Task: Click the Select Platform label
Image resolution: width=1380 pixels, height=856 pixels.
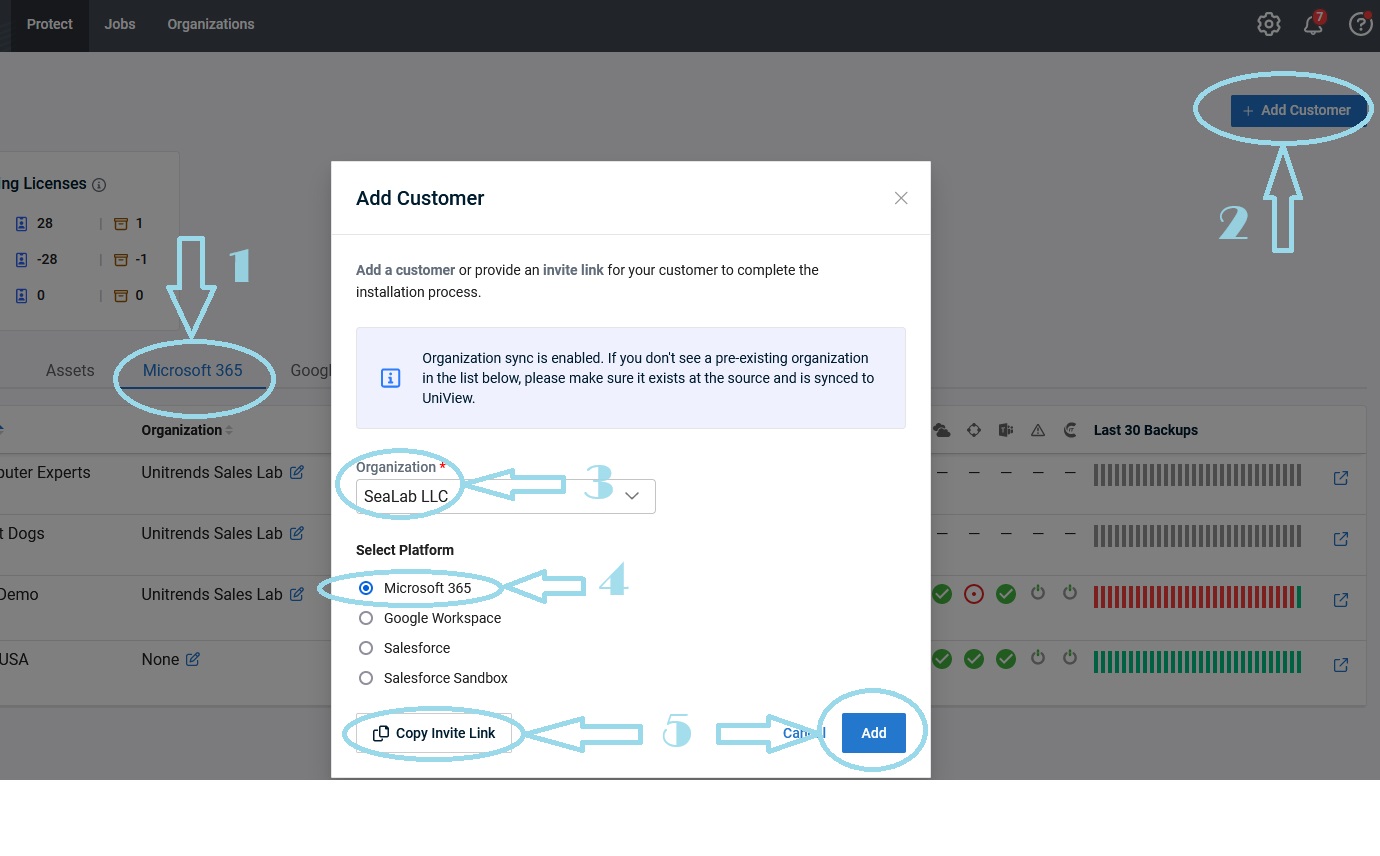Action: (x=405, y=550)
